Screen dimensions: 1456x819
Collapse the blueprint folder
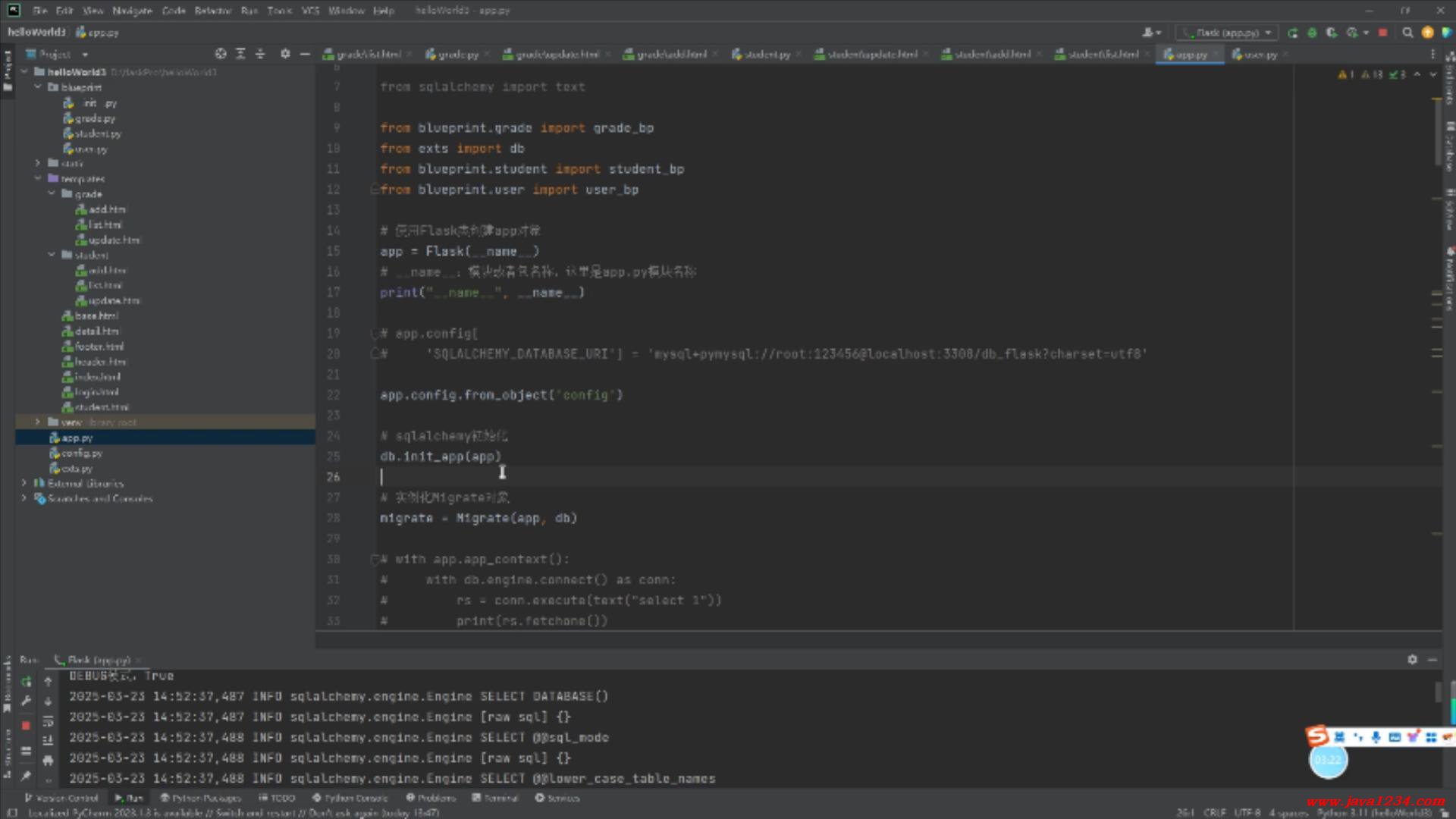(37, 87)
